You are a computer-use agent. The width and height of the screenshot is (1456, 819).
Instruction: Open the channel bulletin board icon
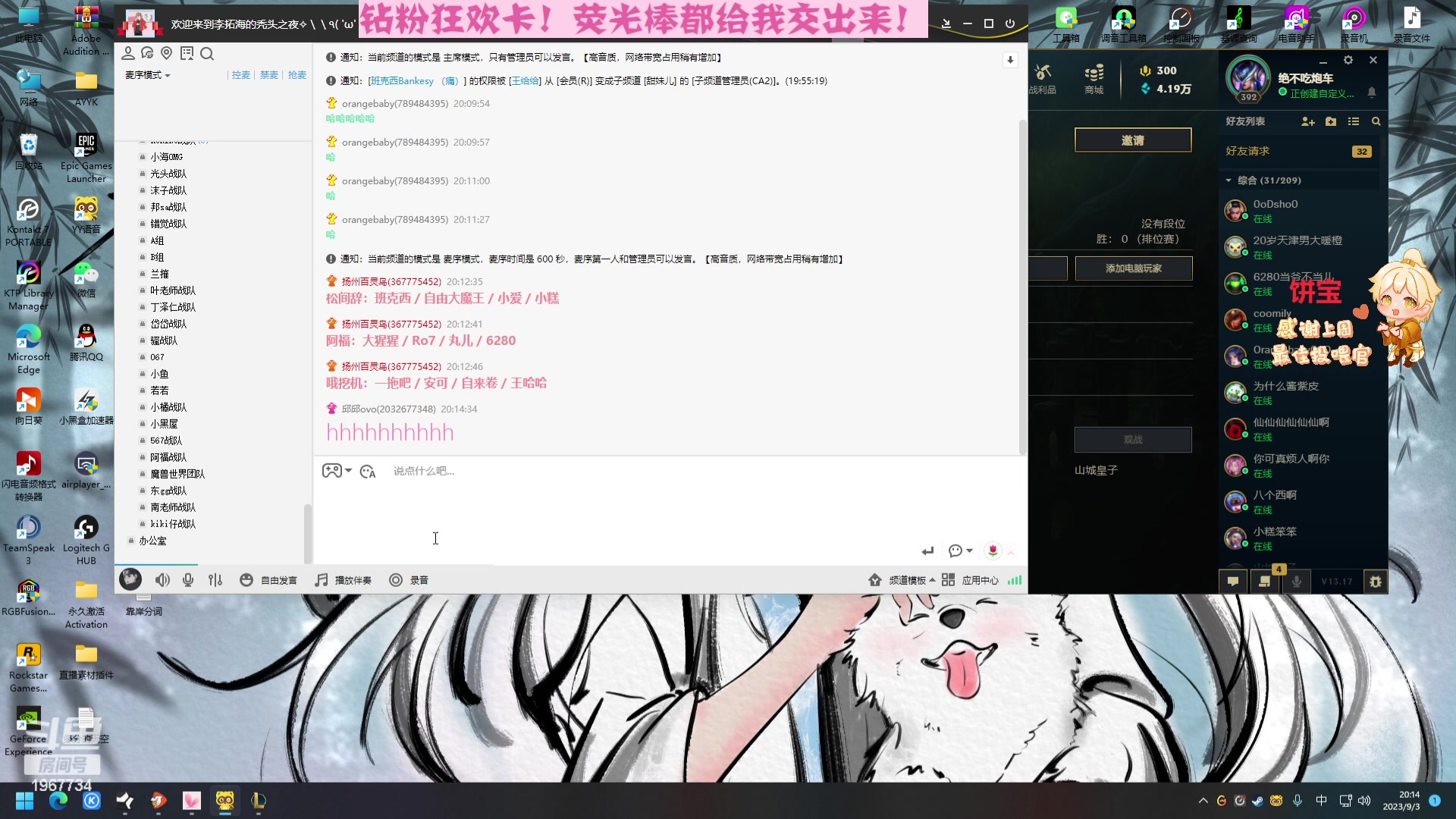(x=187, y=53)
